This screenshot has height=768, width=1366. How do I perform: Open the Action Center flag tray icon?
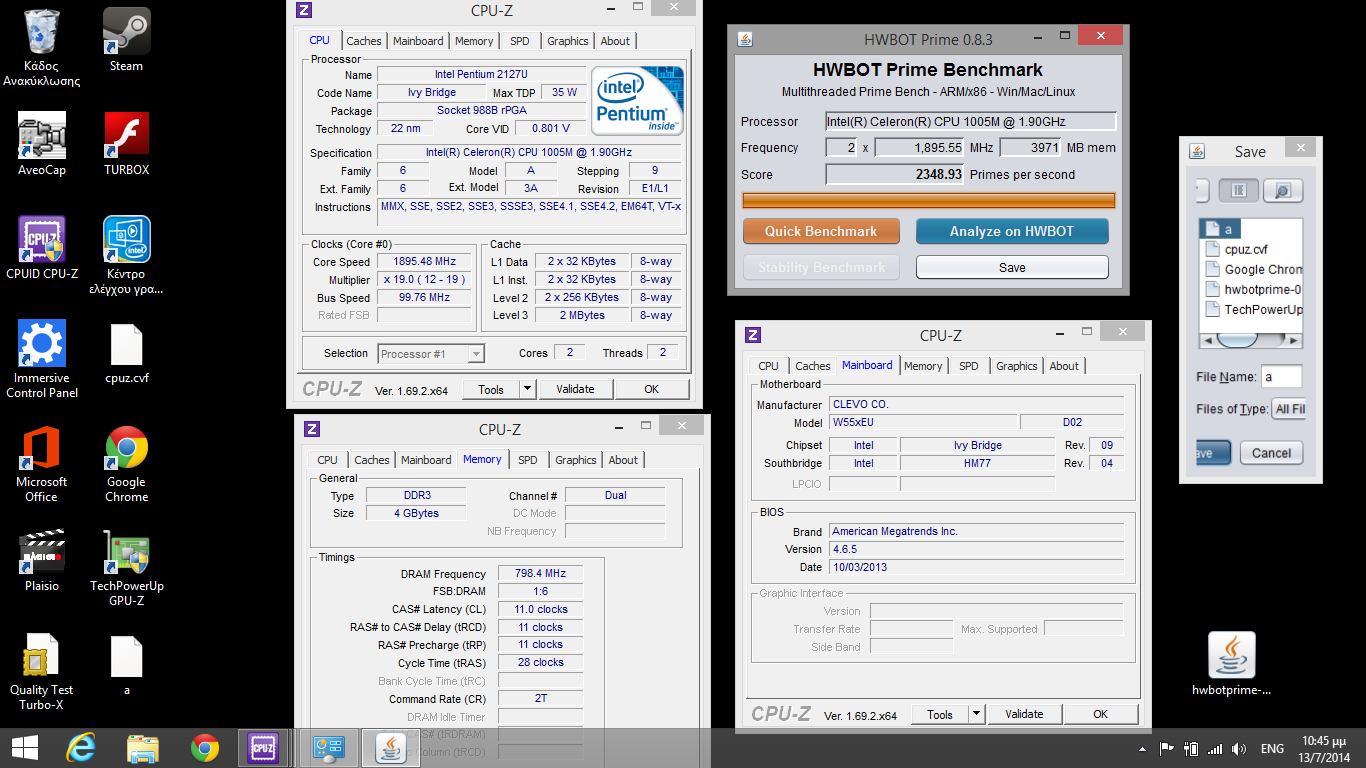point(1166,748)
